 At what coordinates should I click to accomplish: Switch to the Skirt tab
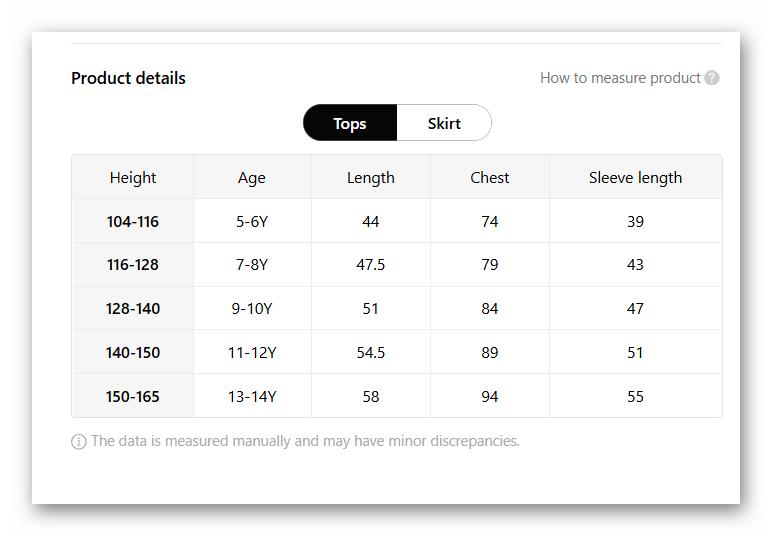pos(444,123)
